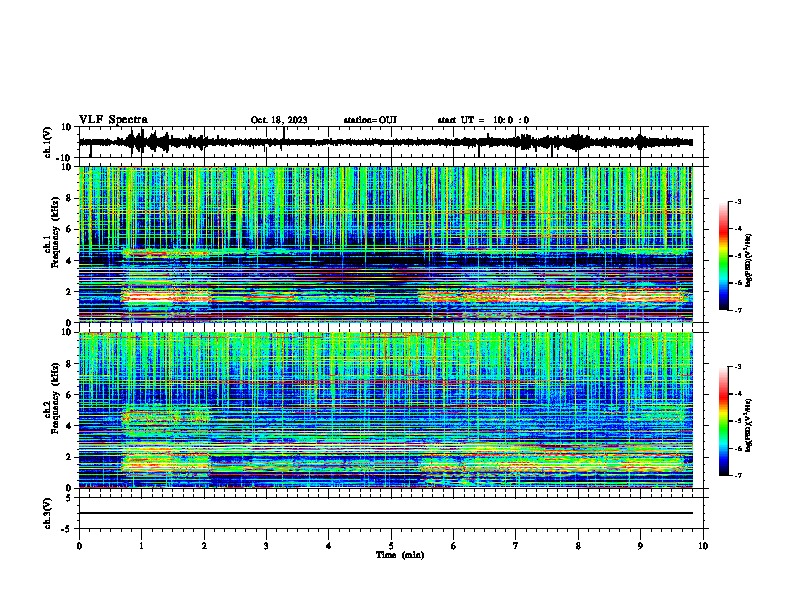
Task: Click the 'ch.3(V)' axis label
Action: (48, 513)
